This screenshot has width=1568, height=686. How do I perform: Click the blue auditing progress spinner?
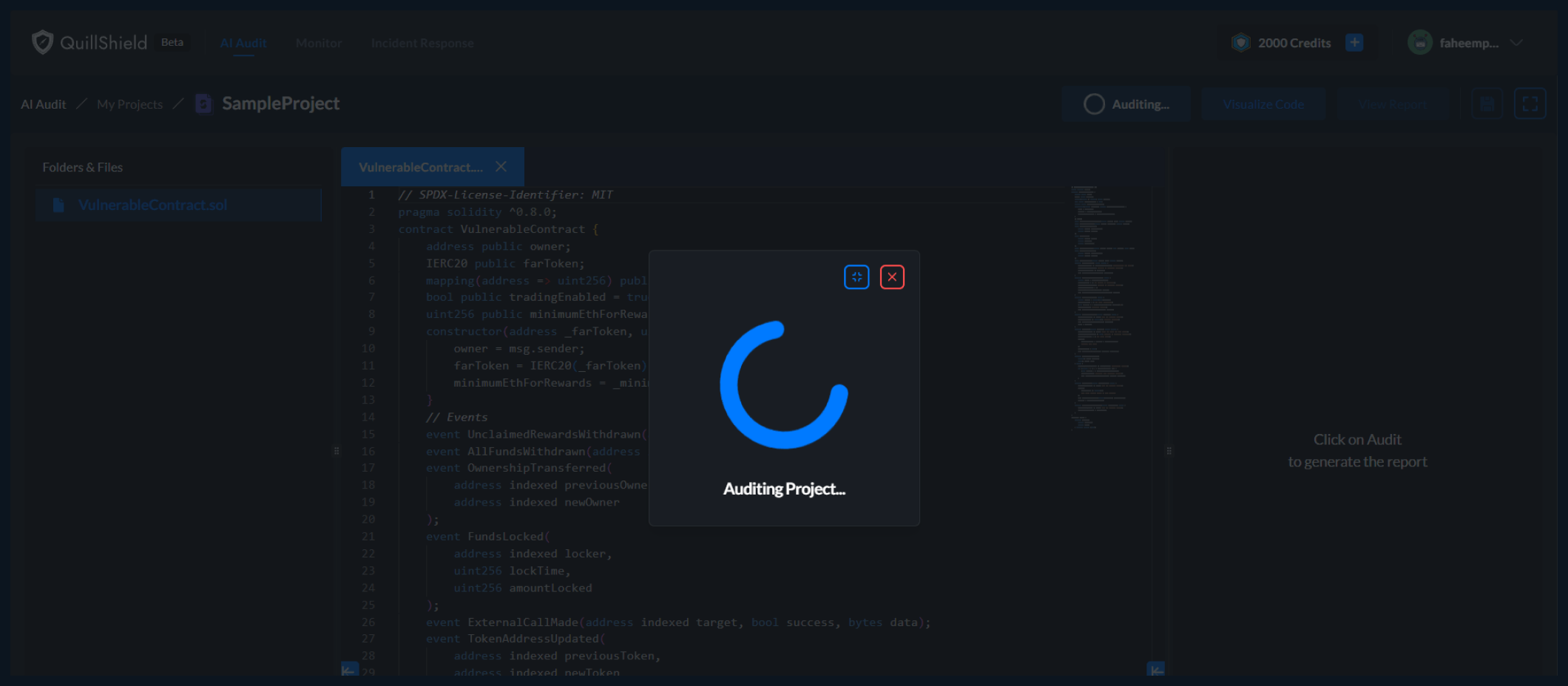point(784,384)
